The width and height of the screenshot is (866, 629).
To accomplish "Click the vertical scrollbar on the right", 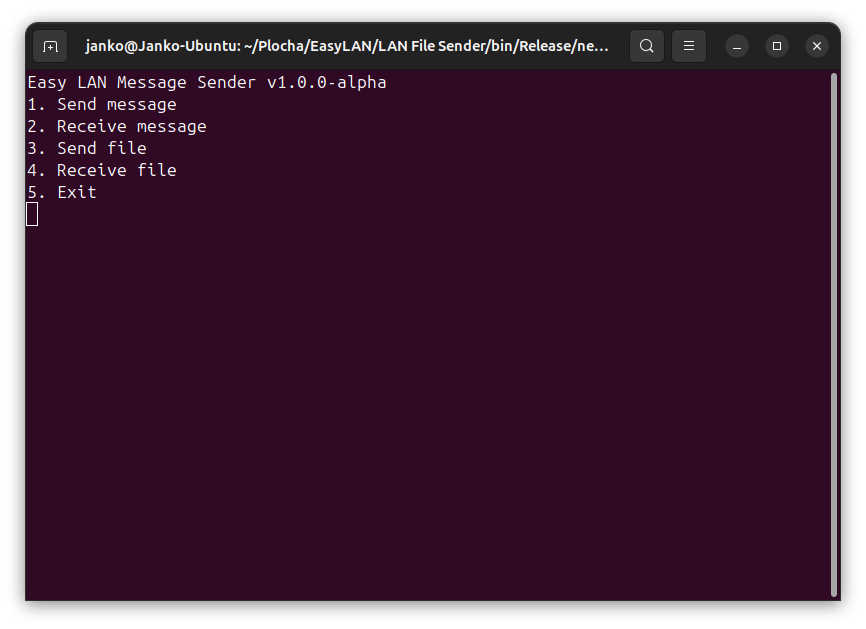I will pyautogui.click(x=834, y=335).
